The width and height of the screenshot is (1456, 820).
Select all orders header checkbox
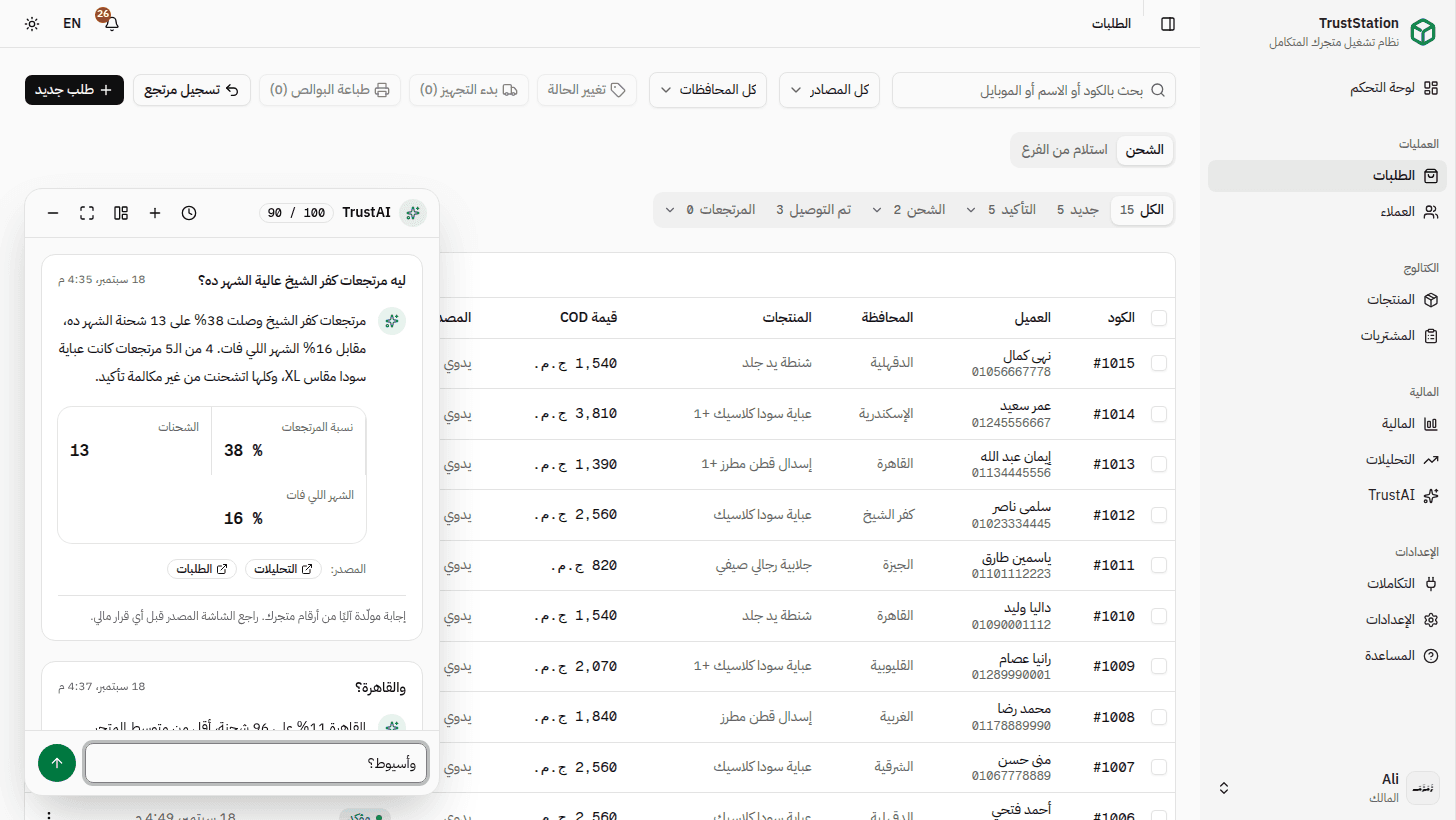click(1159, 318)
